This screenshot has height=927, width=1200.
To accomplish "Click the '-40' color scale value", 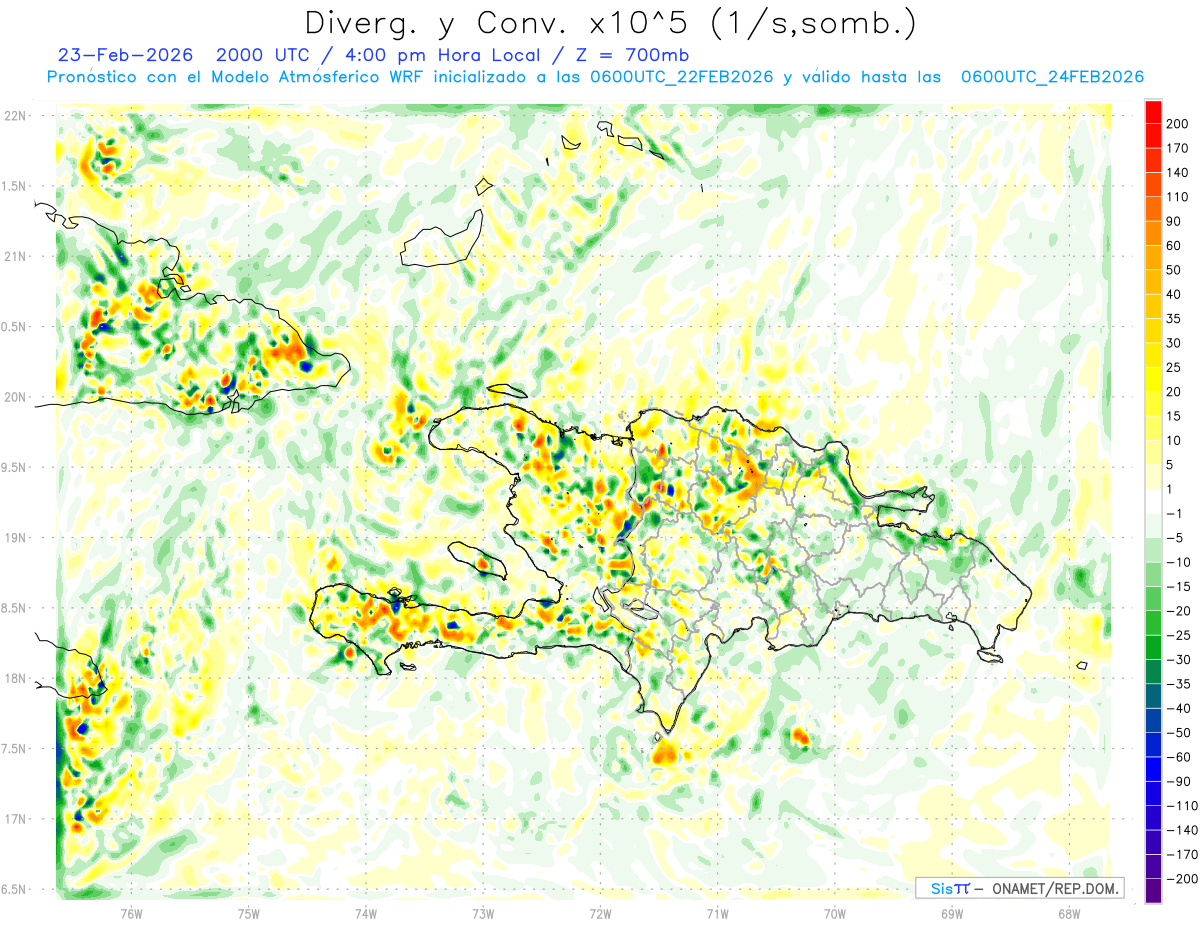I will 1177,708.
